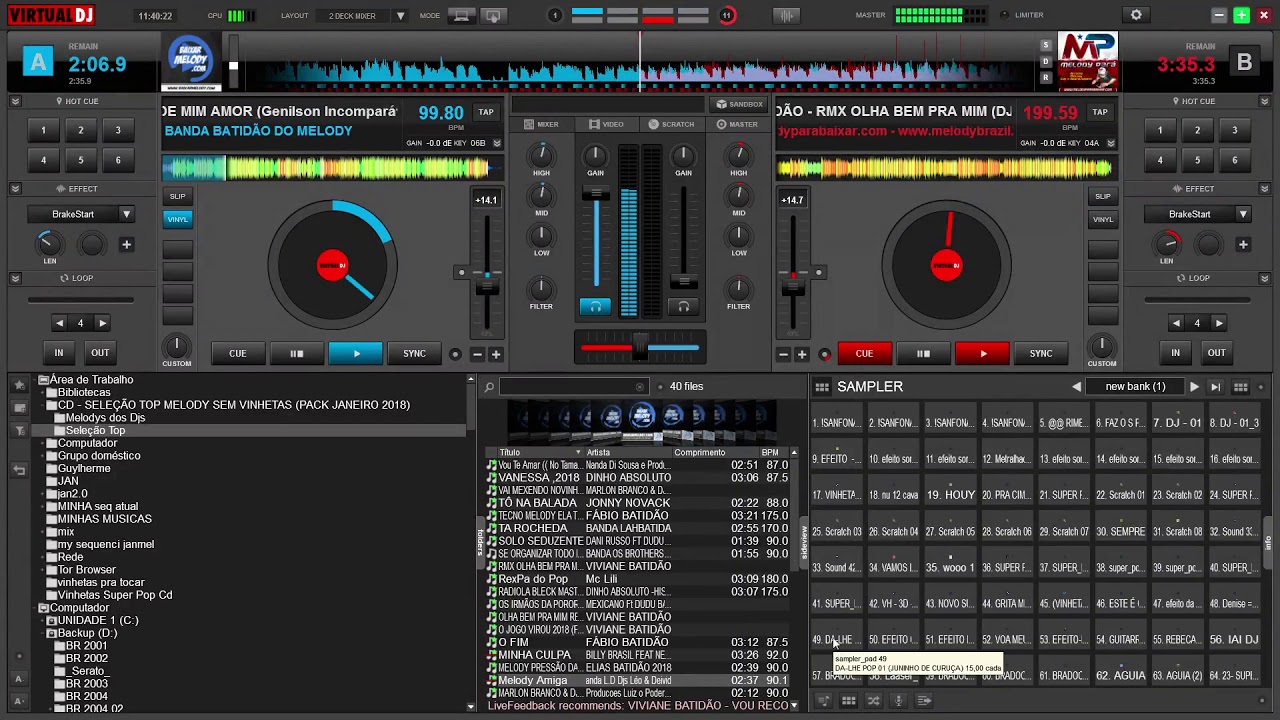Enable SYNC on deck A
This screenshot has width=1280, height=720.
414,353
